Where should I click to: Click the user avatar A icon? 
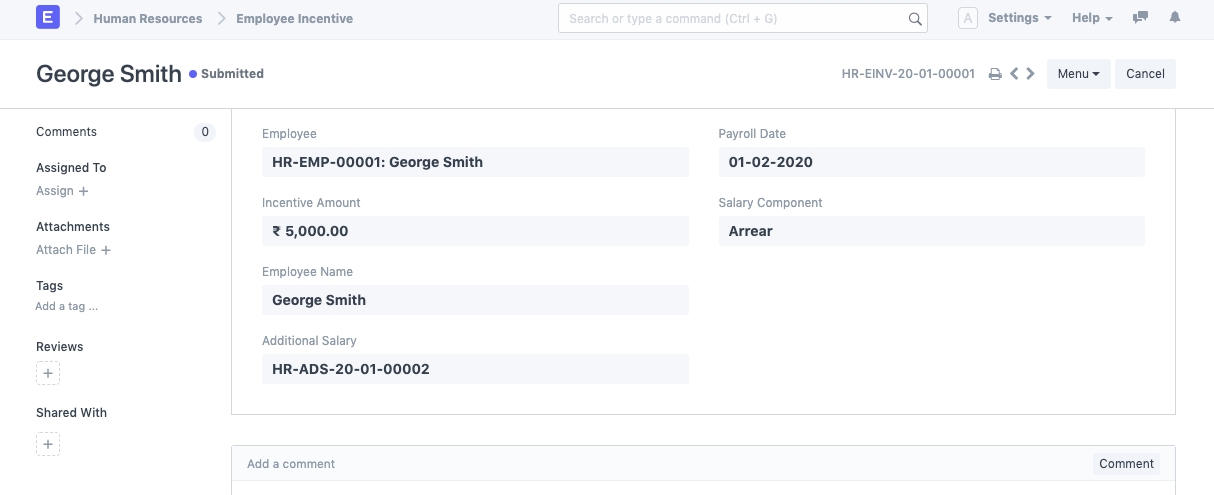(x=967, y=18)
